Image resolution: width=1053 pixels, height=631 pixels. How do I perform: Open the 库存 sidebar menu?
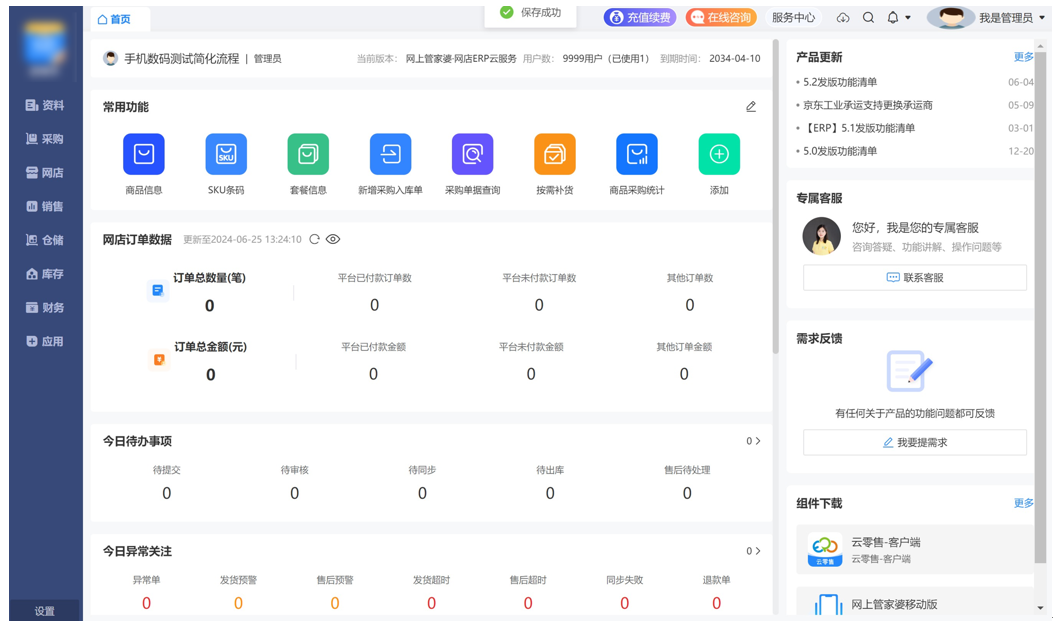point(45,274)
